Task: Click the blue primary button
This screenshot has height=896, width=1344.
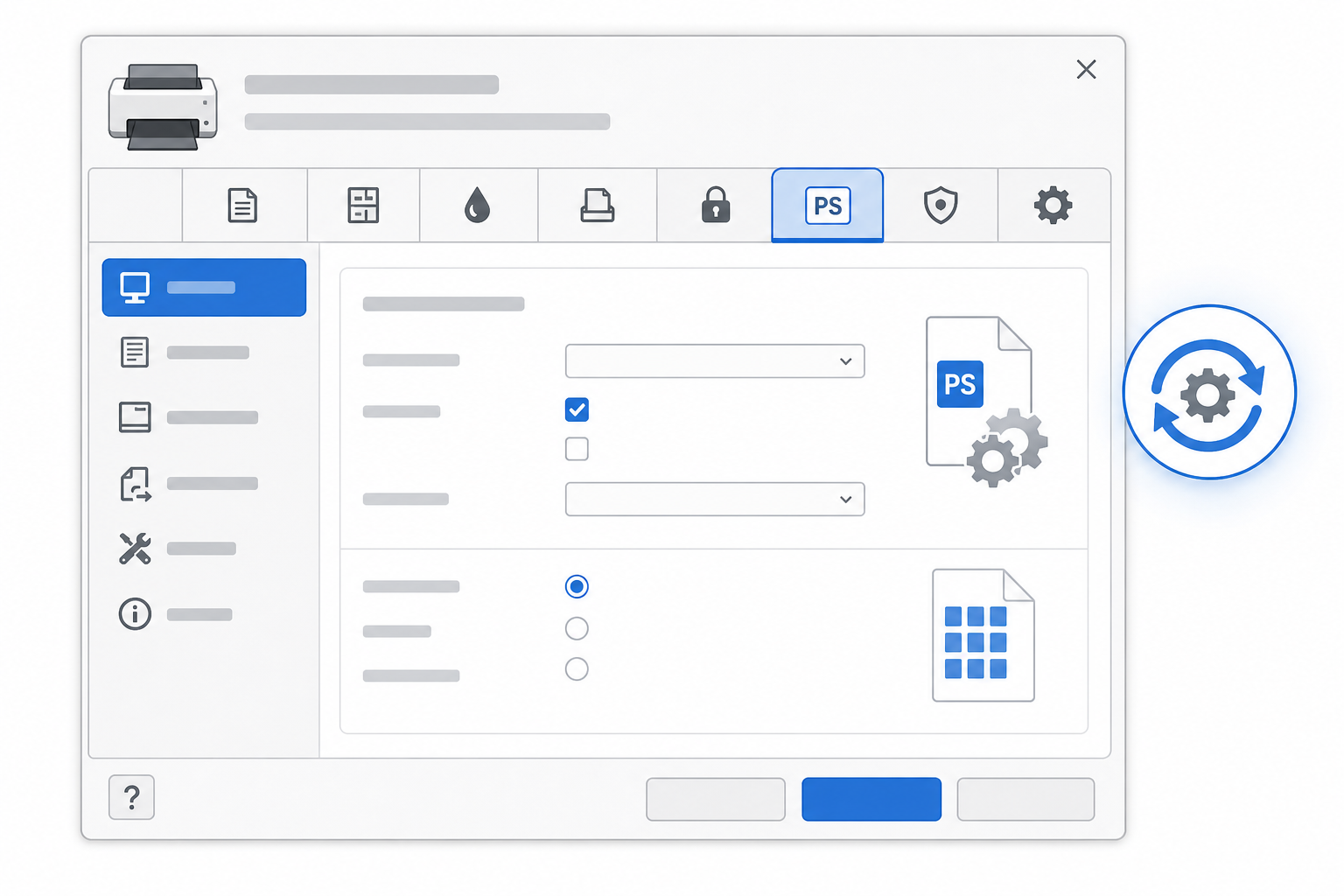Action: 871,799
